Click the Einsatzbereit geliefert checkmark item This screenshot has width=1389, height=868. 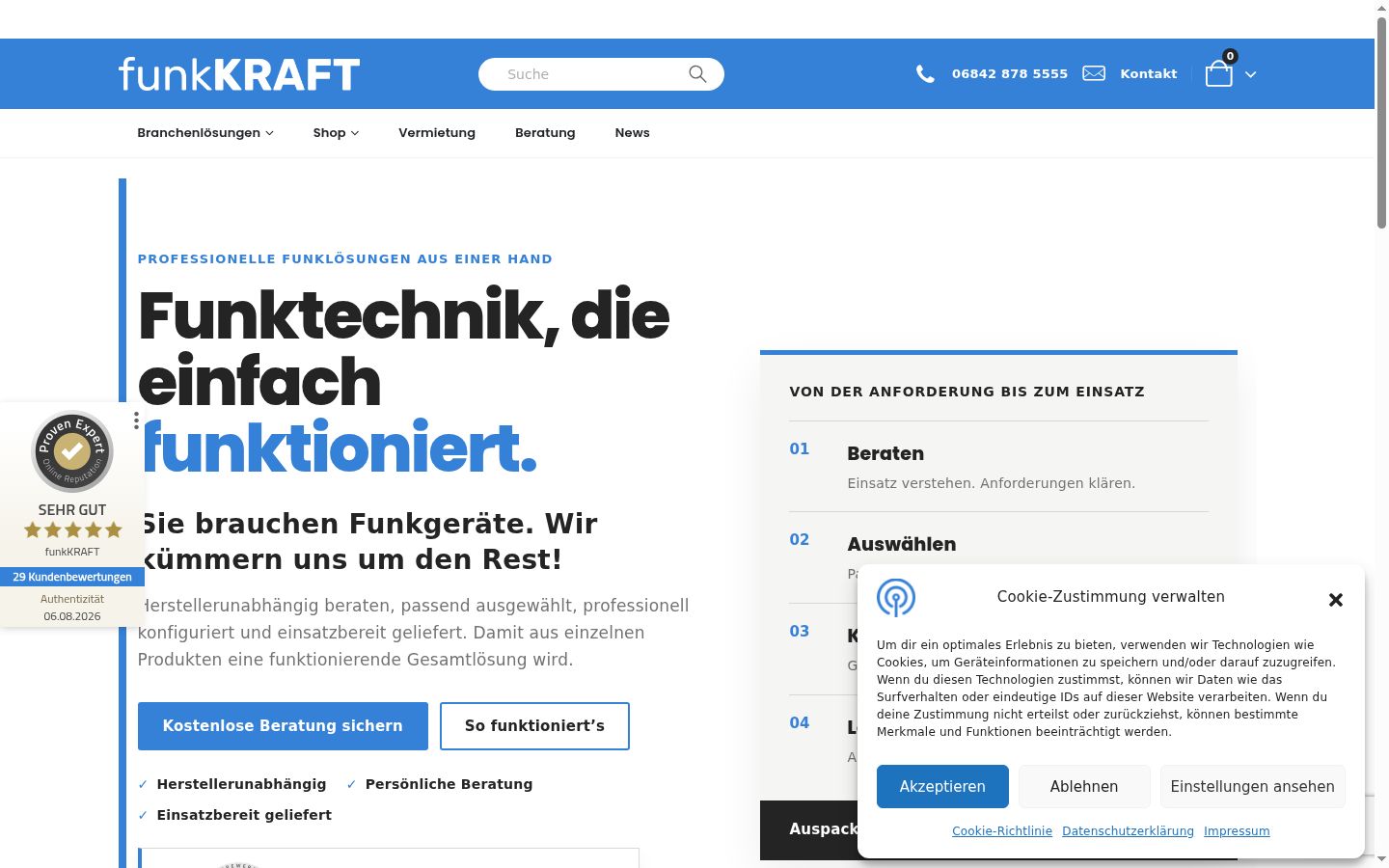[234, 815]
